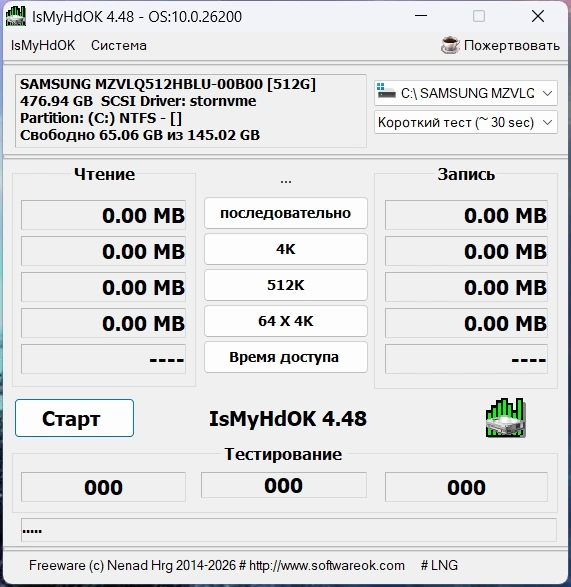Click the 64 X 4K write 0.00 MB value

[466, 323]
